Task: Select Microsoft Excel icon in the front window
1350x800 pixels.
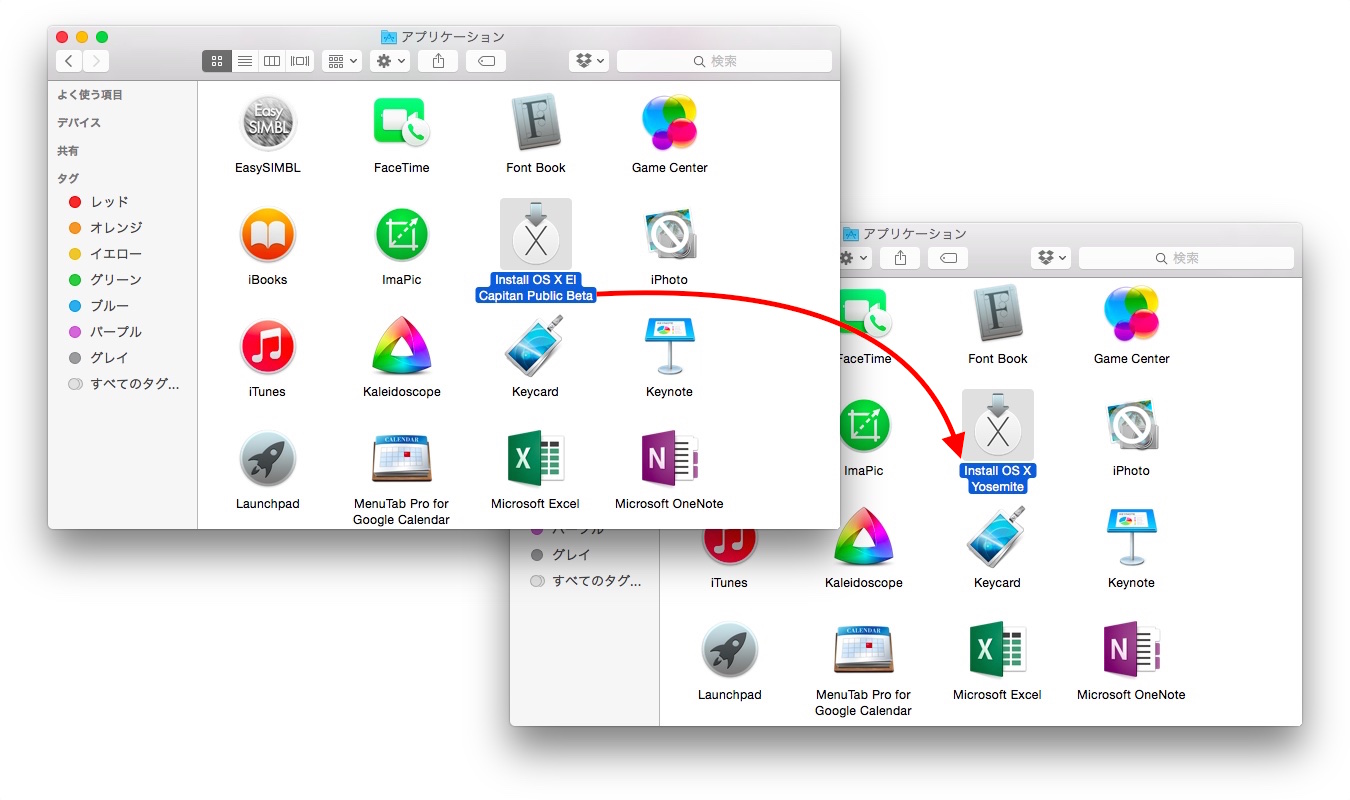Action: click(x=536, y=459)
